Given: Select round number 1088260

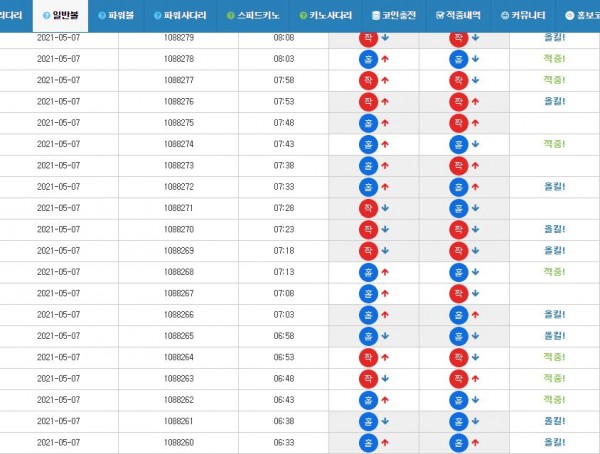Looking at the screenshot, I should tap(179, 443).
